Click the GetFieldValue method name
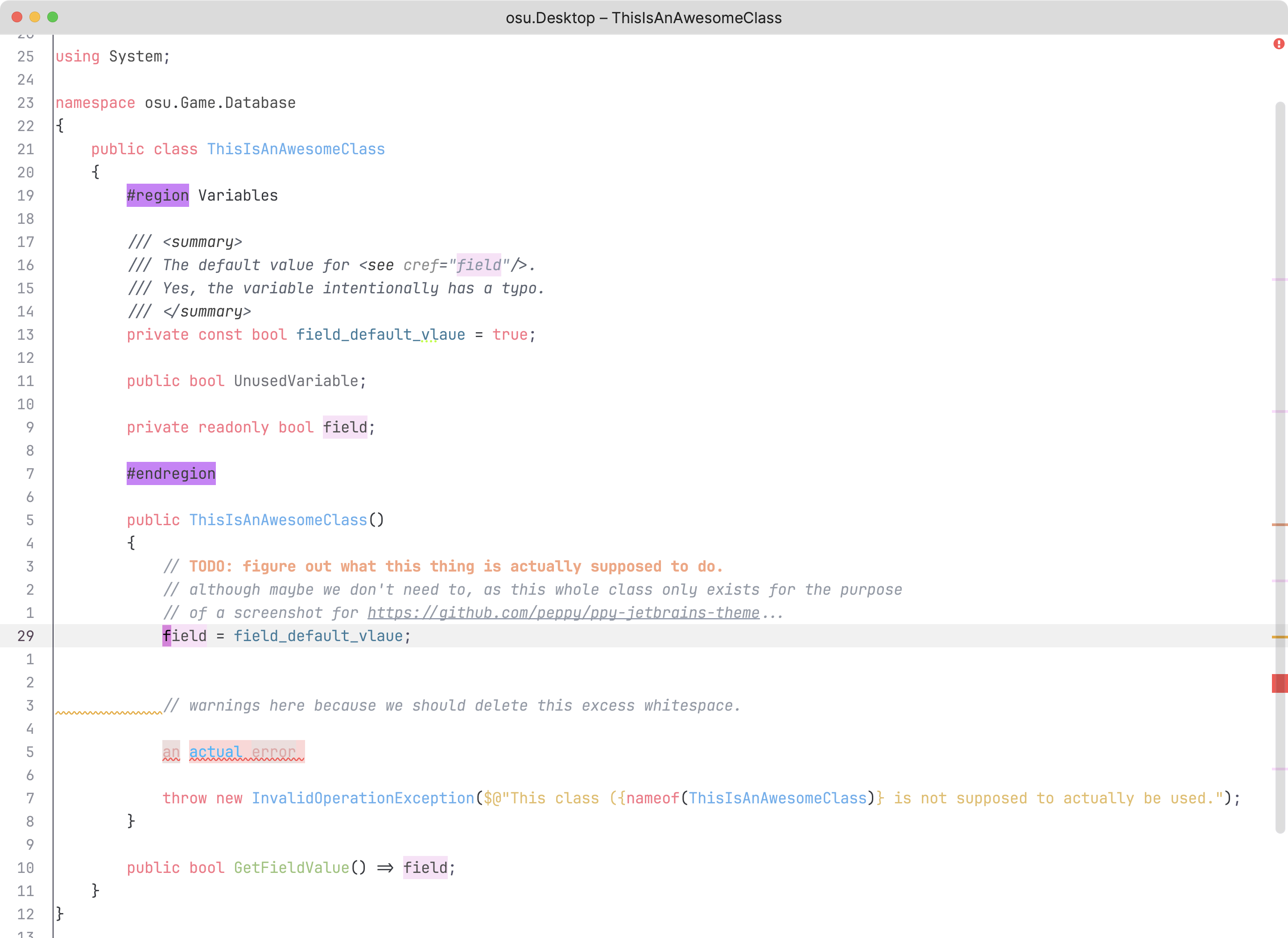Screen dimensions: 1288x938 point(291,868)
